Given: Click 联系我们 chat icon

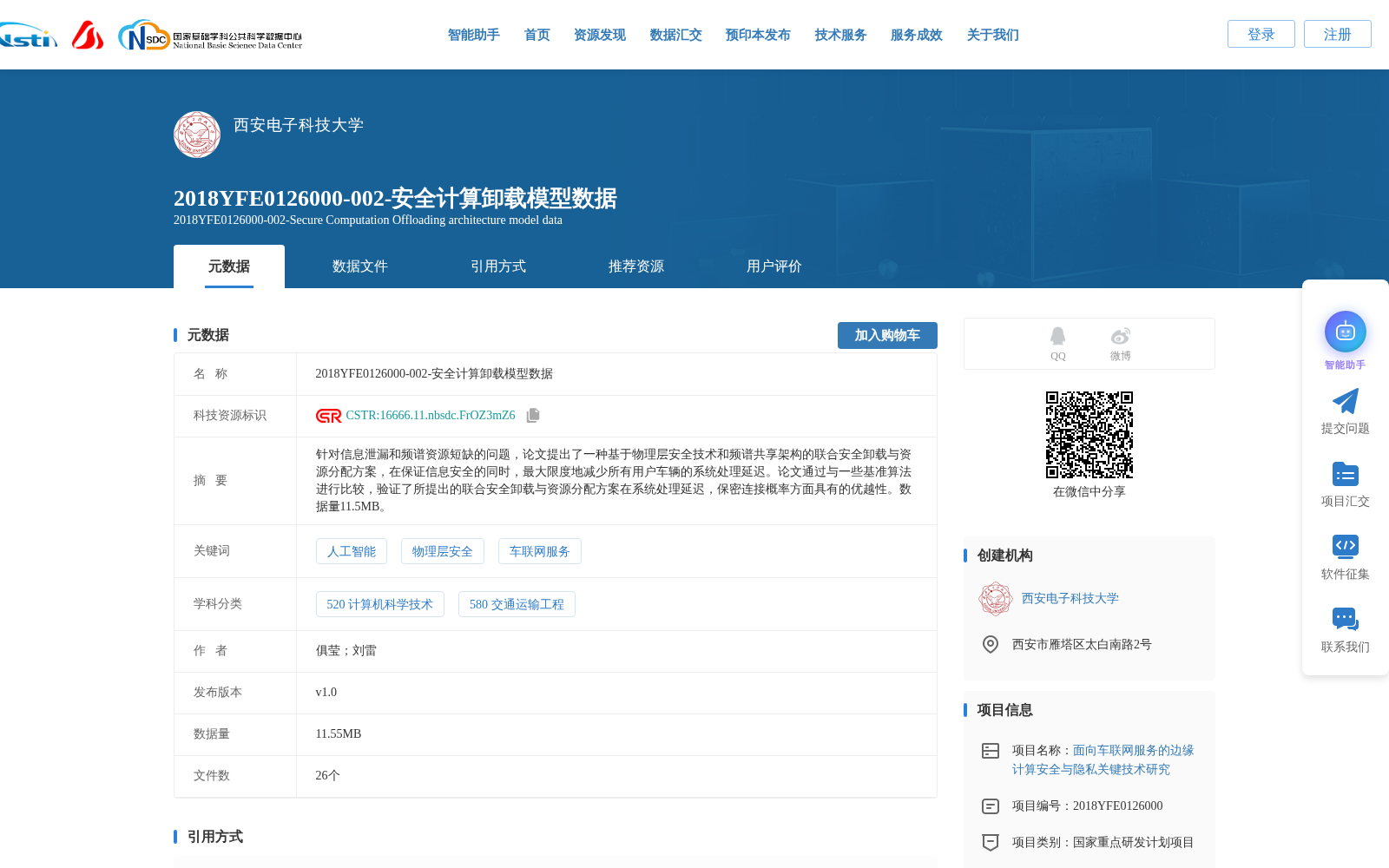Looking at the screenshot, I should (x=1346, y=619).
